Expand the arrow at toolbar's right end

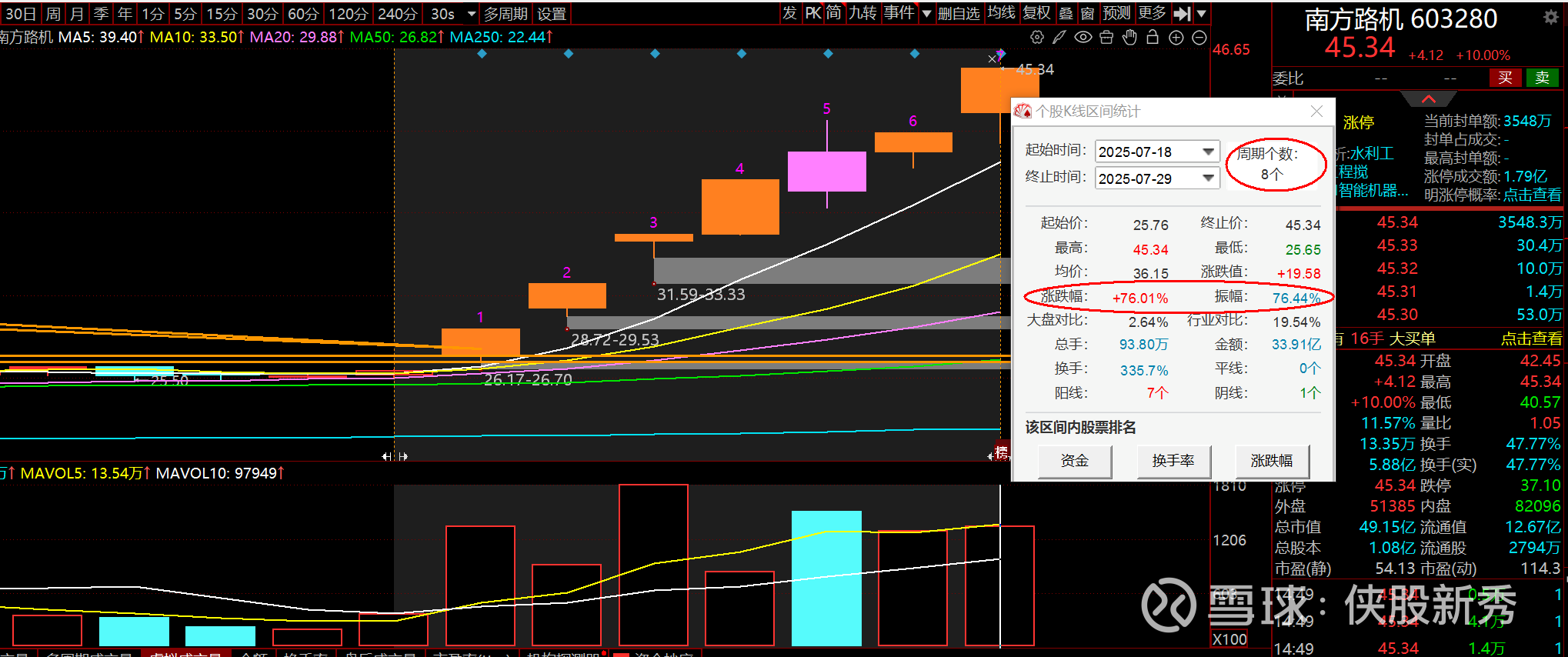[1202, 14]
